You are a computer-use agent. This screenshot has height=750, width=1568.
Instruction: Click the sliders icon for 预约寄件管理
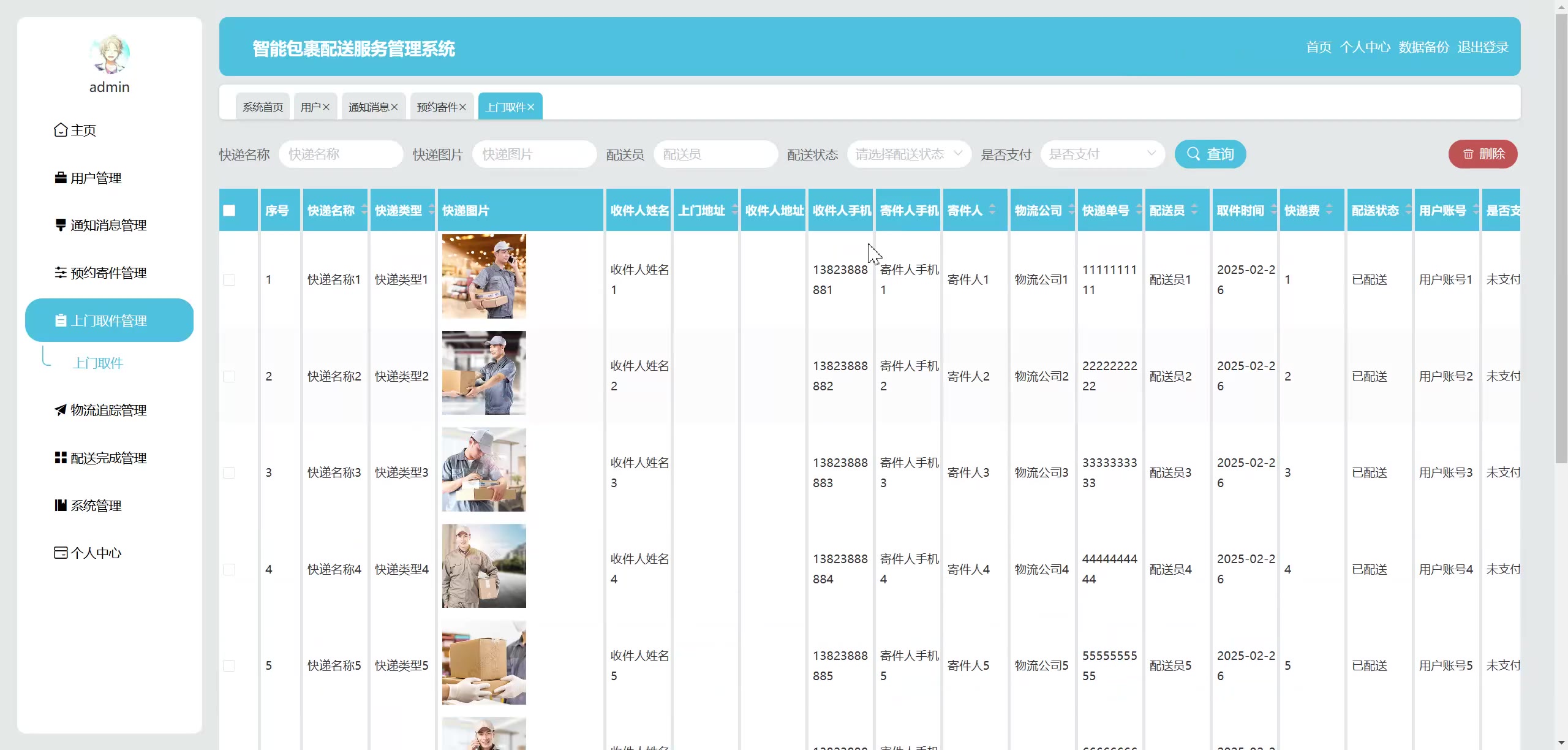[x=61, y=273]
